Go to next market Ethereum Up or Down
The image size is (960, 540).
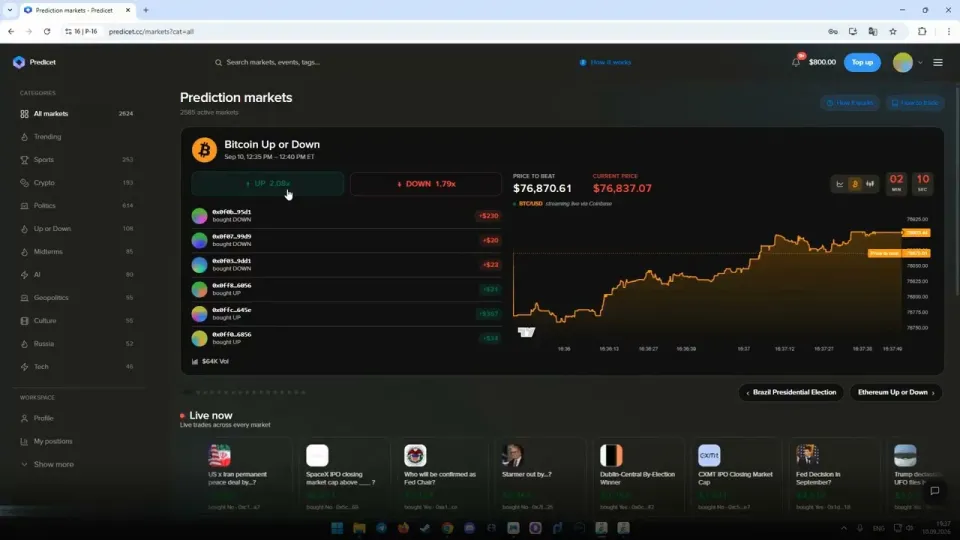[x=896, y=392]
